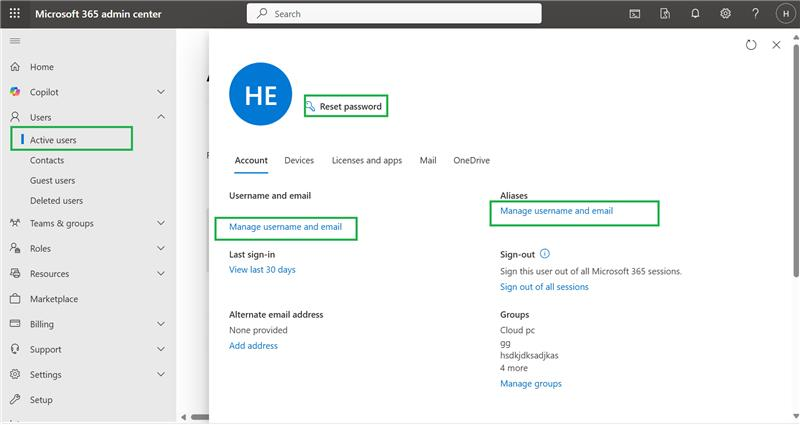Open notifications bell icon
800x425 pixels.
tap(695, 14)
